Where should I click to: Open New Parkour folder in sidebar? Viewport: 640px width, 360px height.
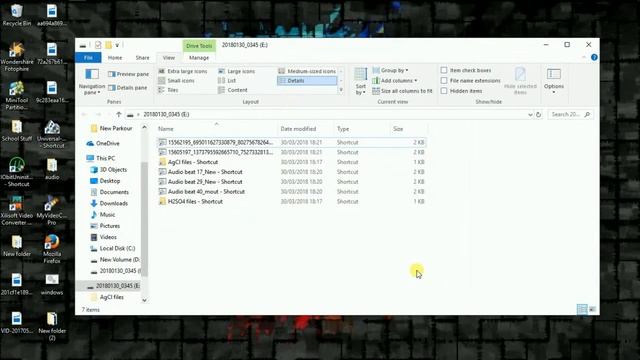coord(111,128)
